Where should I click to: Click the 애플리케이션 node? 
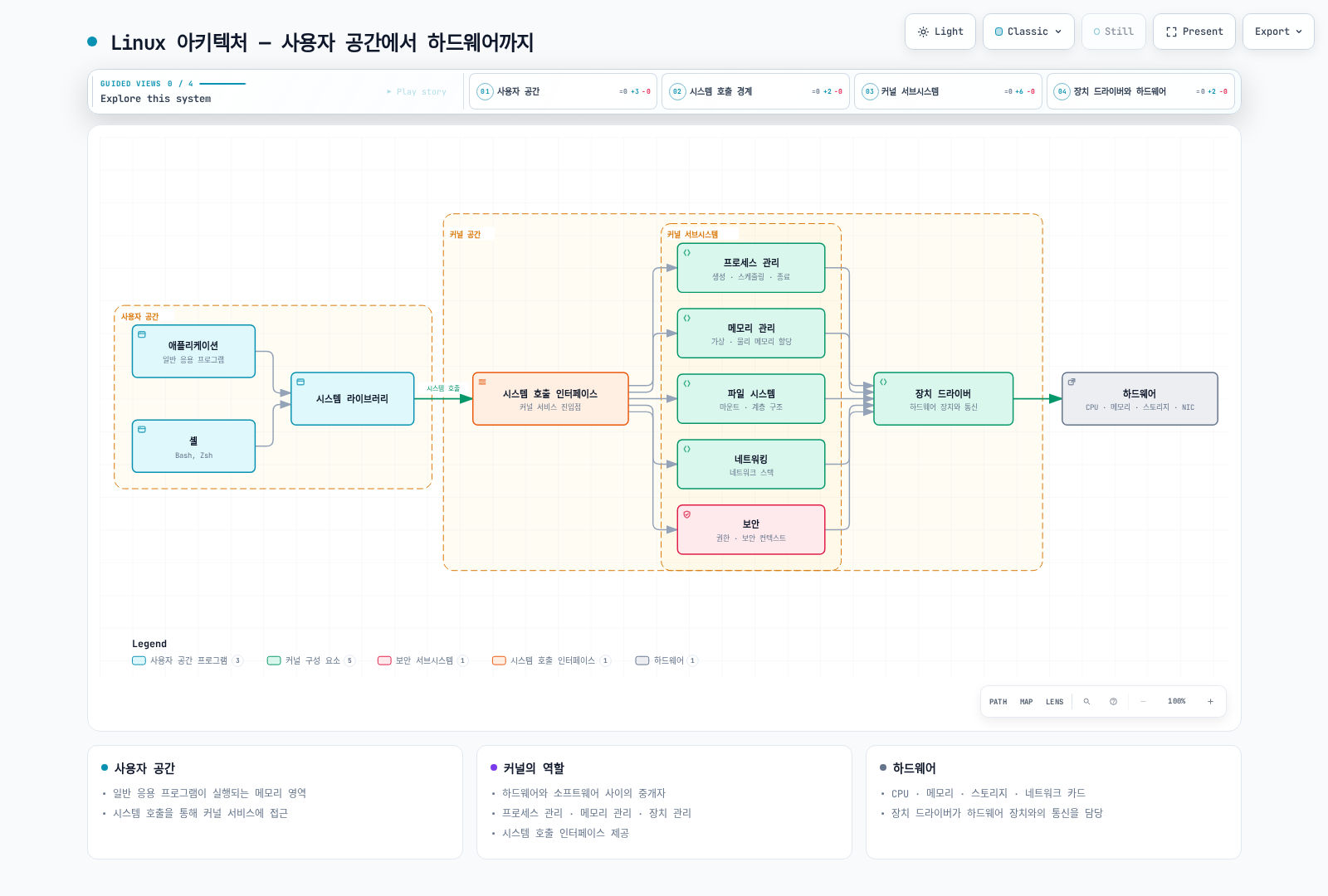(x=193, y=352)
